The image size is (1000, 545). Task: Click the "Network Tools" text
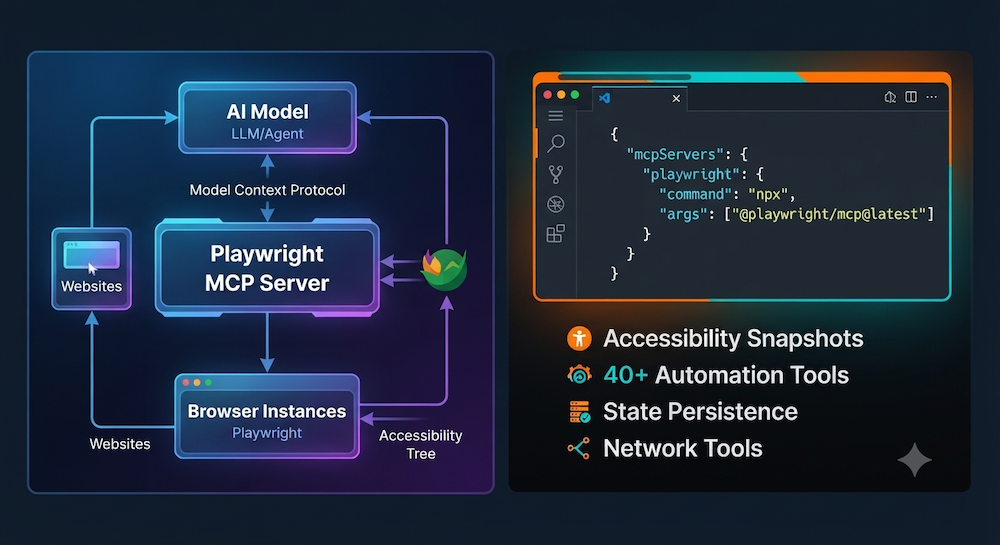(683, 449)
